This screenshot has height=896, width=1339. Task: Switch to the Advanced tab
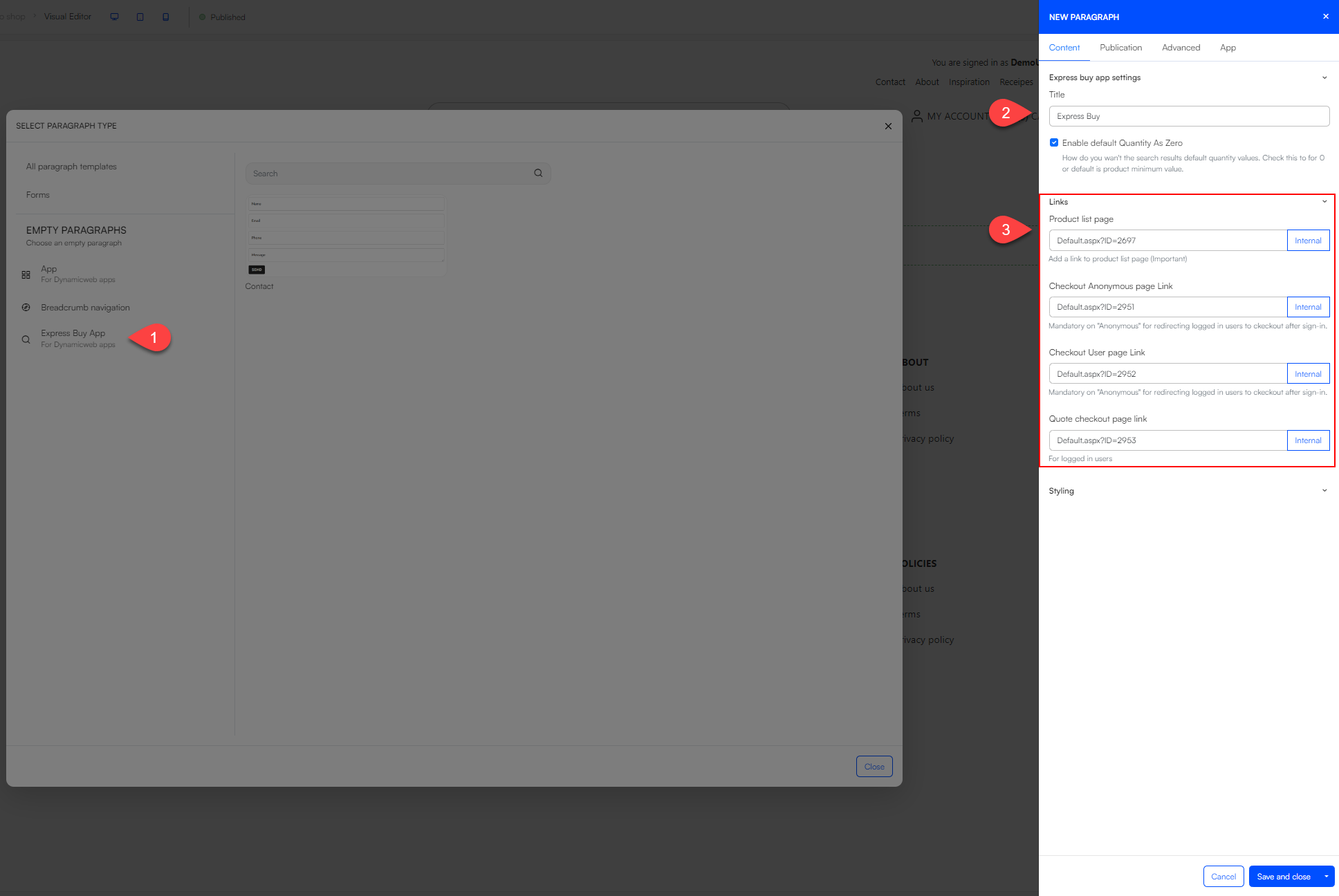click(x=1181, y=48)
